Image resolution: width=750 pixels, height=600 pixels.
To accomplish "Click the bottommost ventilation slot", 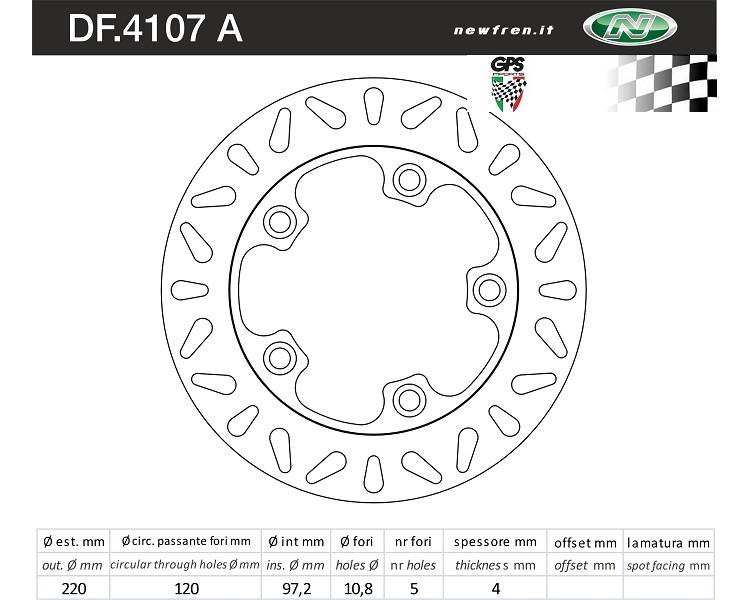I will (374, 474).
